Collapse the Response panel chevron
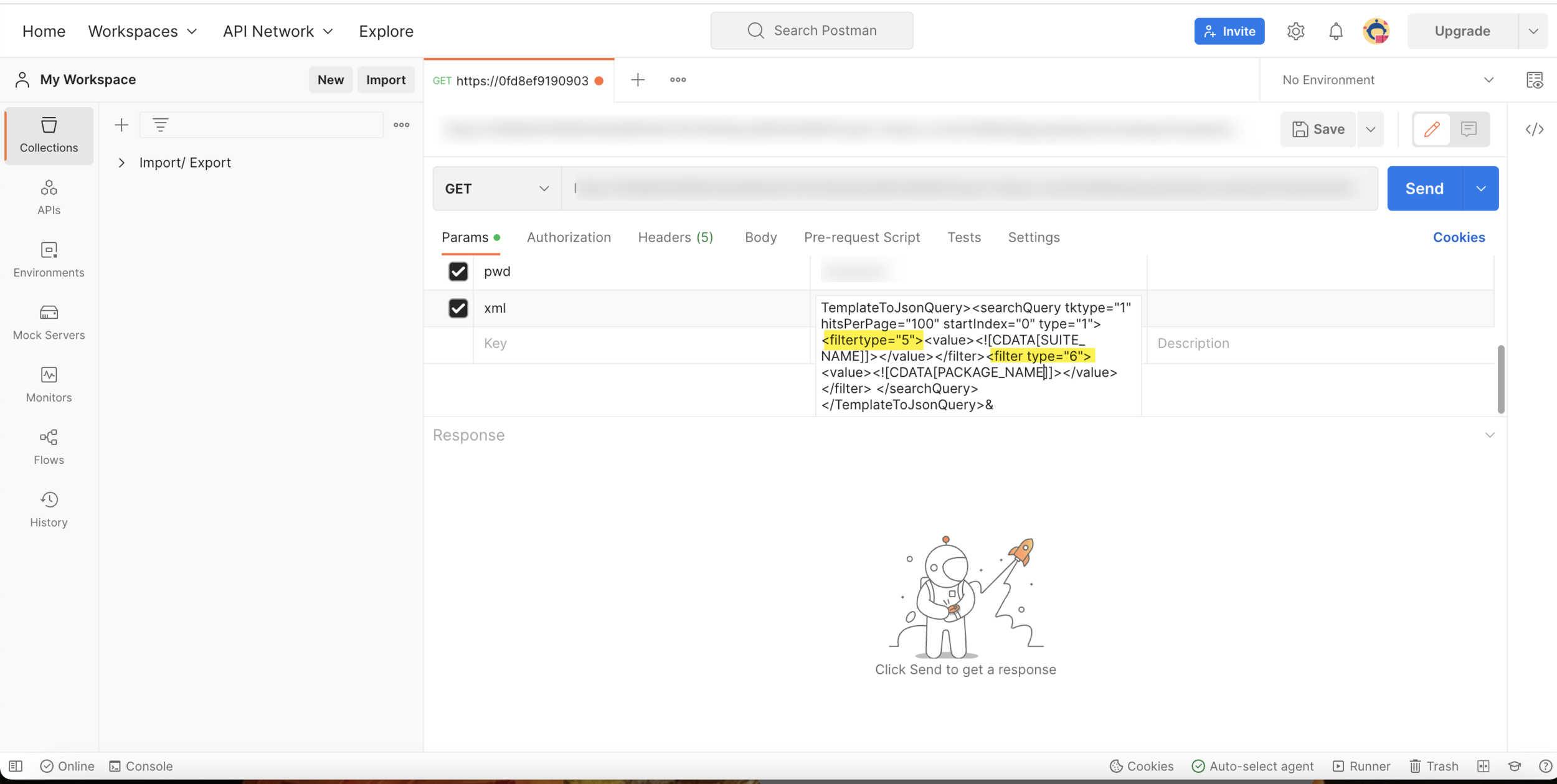 1489,435
